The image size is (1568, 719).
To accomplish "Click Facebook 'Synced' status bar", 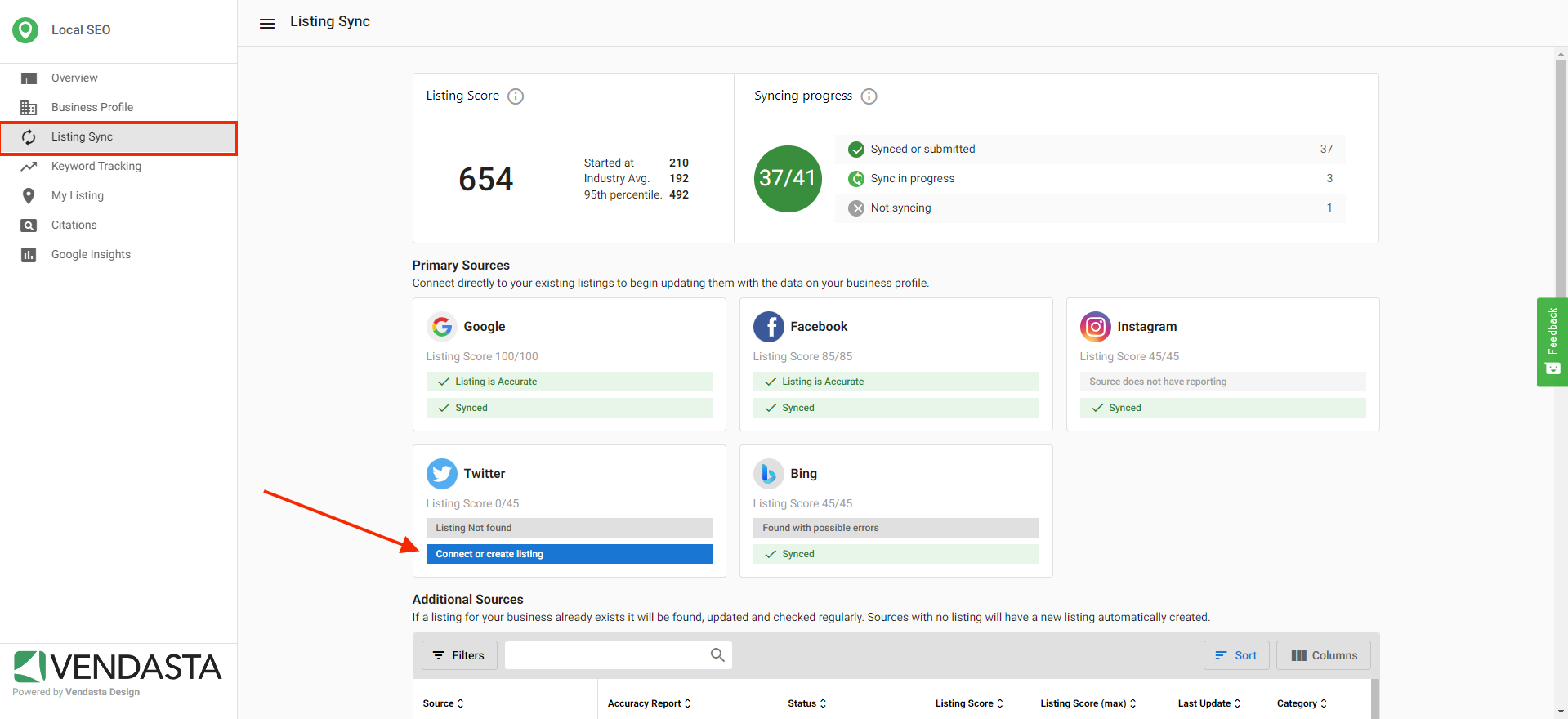I will (896, 408).
